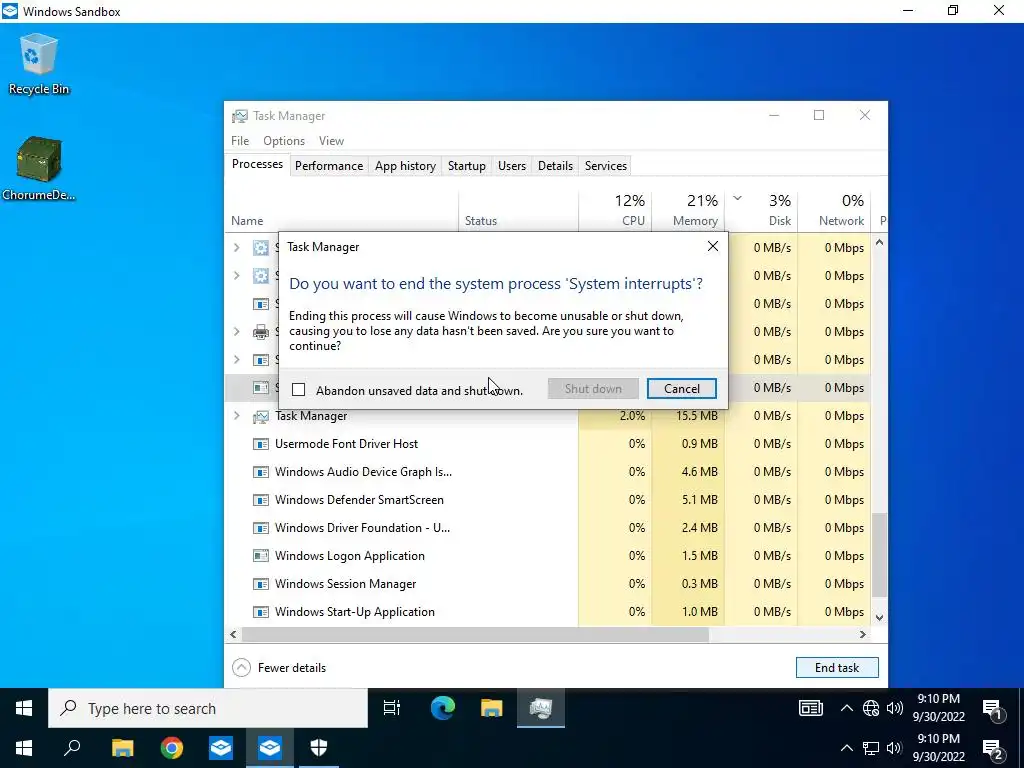
Task: Switch to the Users tab
Action: pyautogui.click(x=511, y=166)
